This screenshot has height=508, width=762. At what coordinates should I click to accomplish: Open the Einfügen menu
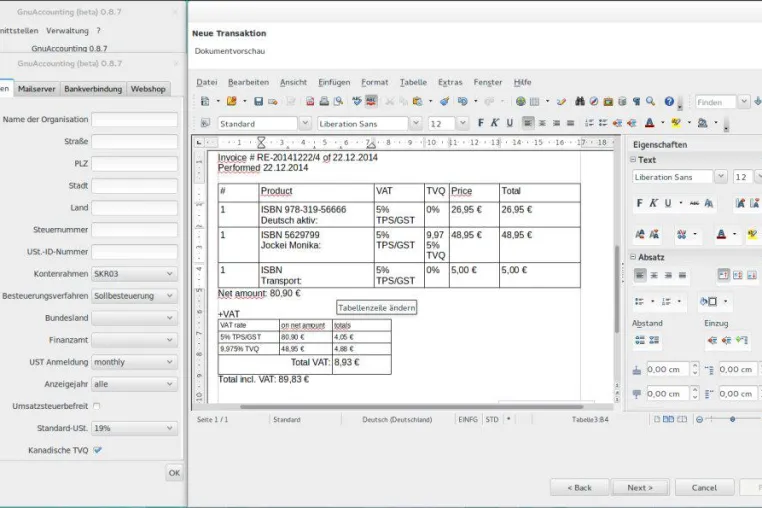click(x=334, y=82)
